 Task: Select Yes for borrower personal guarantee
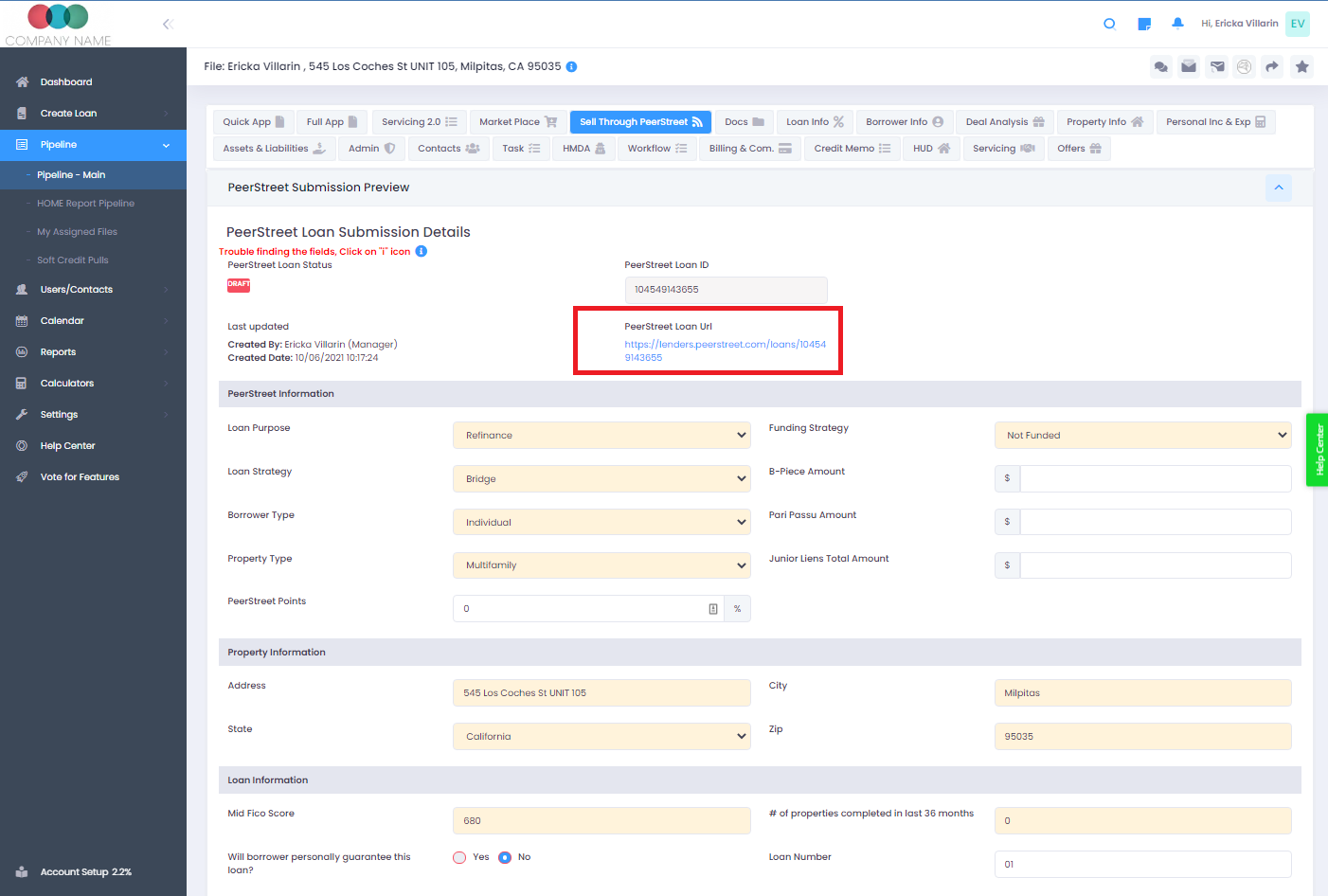[x=459, y=857]
